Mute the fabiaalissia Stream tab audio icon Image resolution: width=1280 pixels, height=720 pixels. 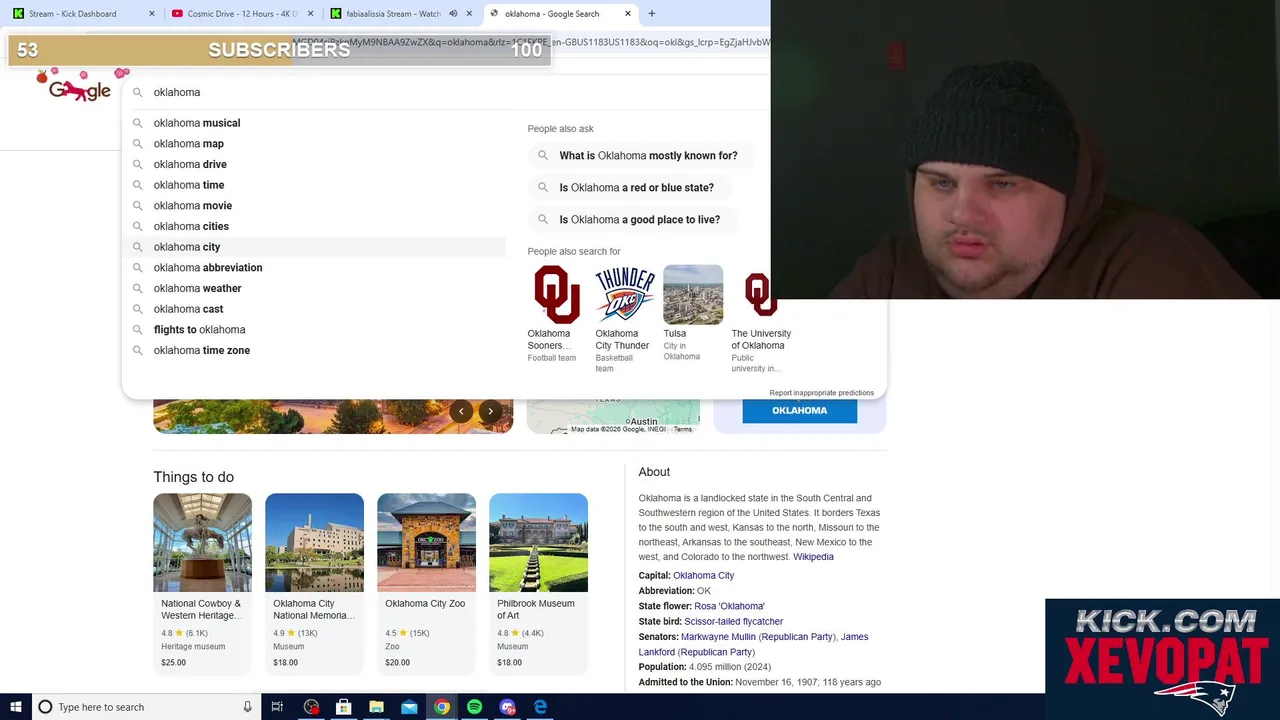pos(453,14)
